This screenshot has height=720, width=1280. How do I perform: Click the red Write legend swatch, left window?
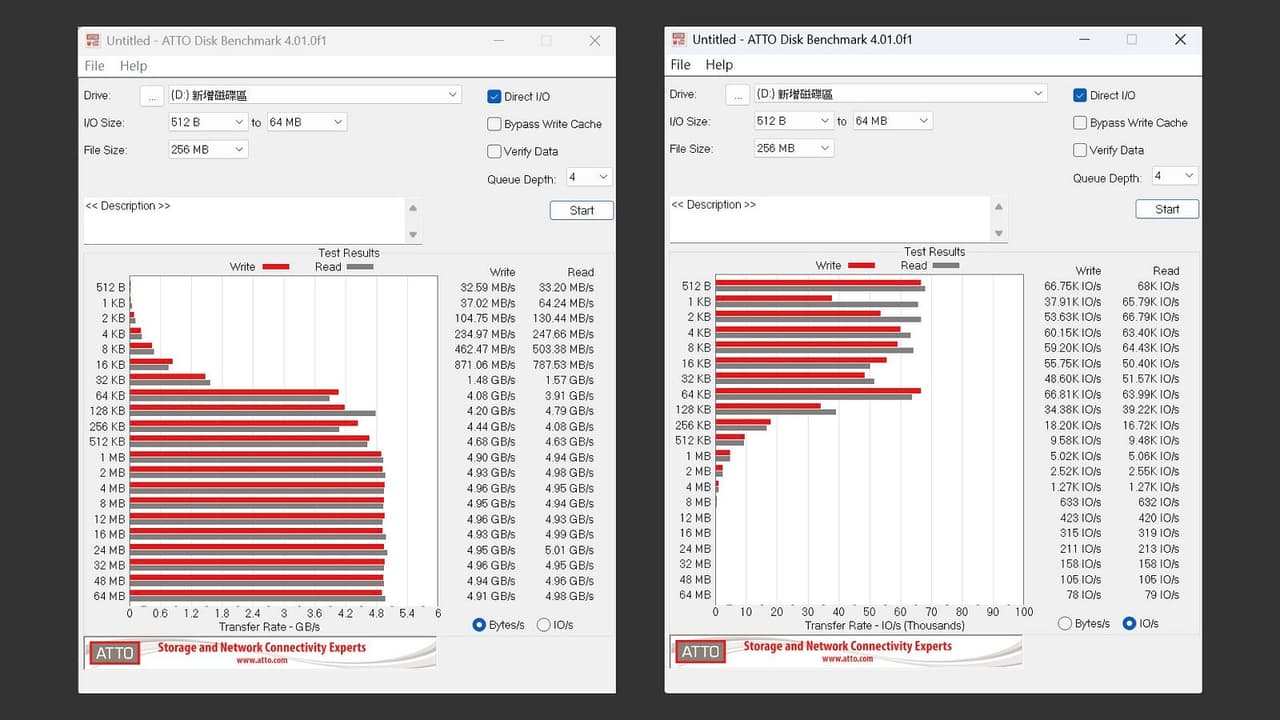(x=276, y=267)
